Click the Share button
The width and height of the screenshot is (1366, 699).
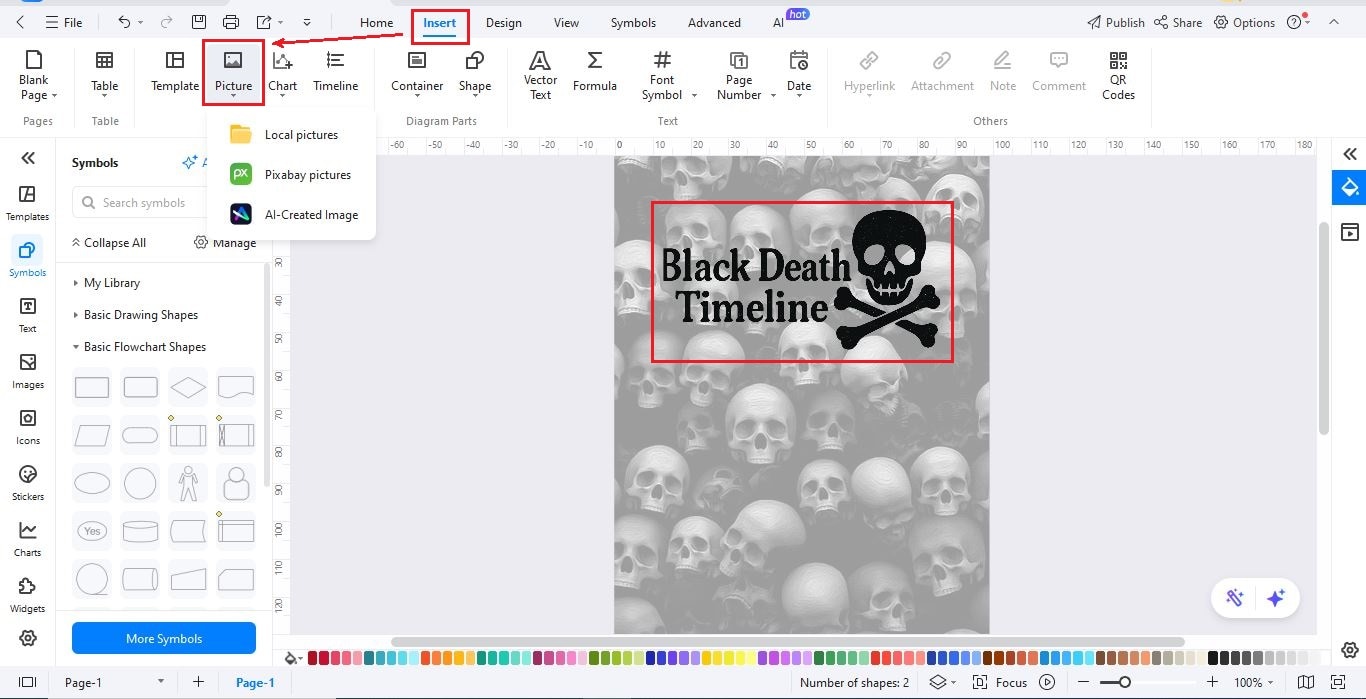1178,22
